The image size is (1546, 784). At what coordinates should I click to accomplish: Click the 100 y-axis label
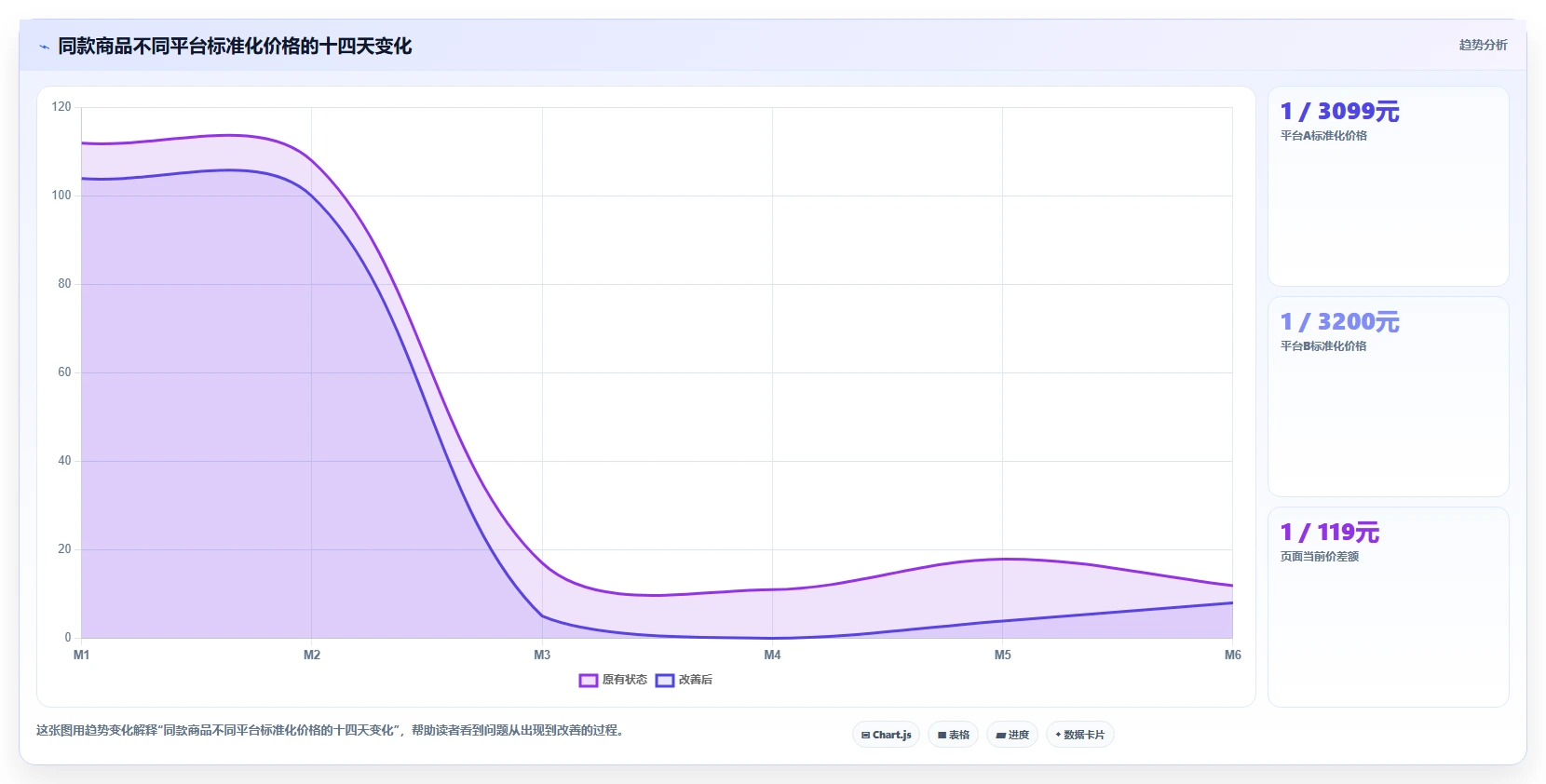tap(61, 196)
